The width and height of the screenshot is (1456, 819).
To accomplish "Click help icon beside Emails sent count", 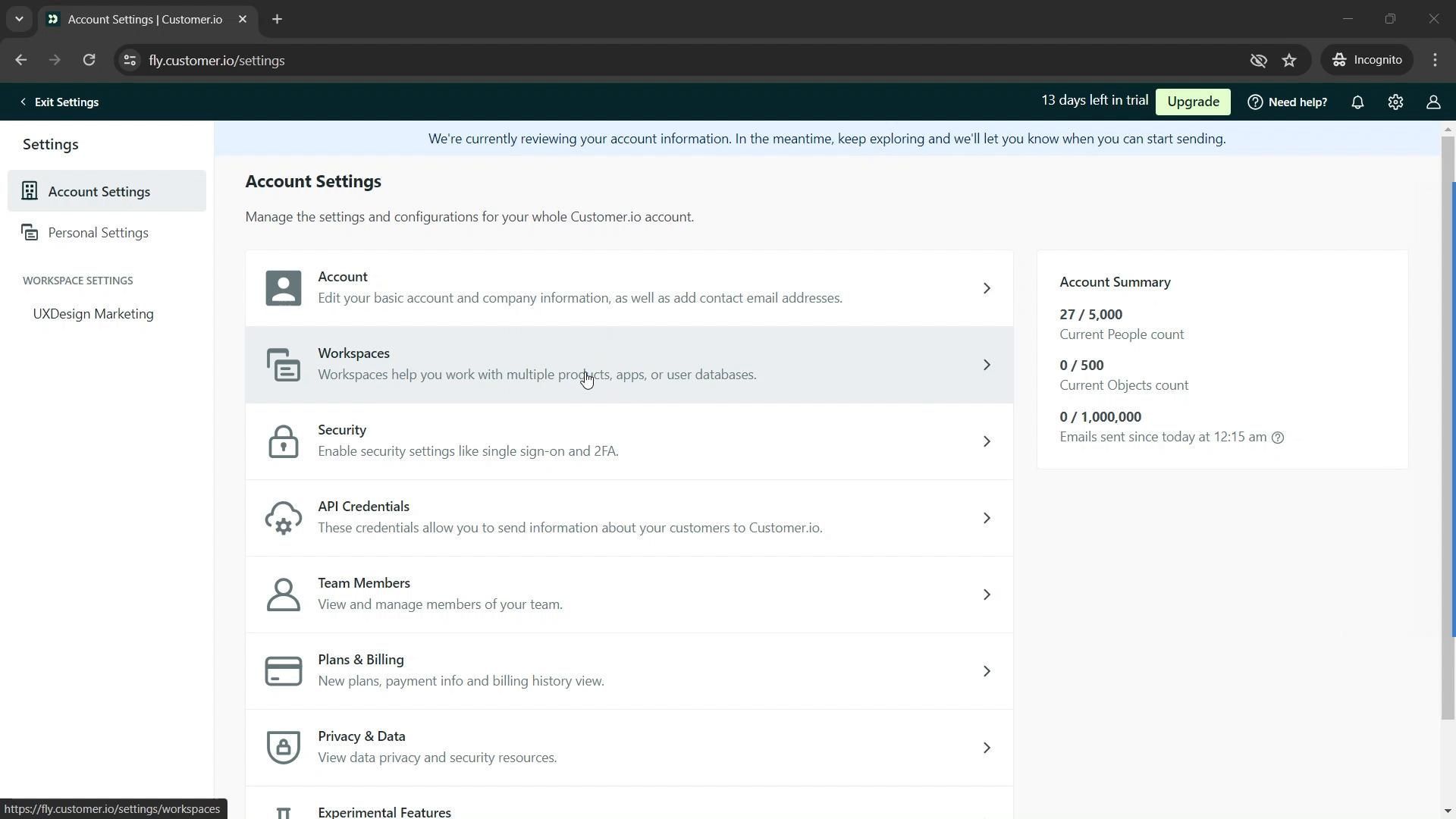I will point(1278,438).
